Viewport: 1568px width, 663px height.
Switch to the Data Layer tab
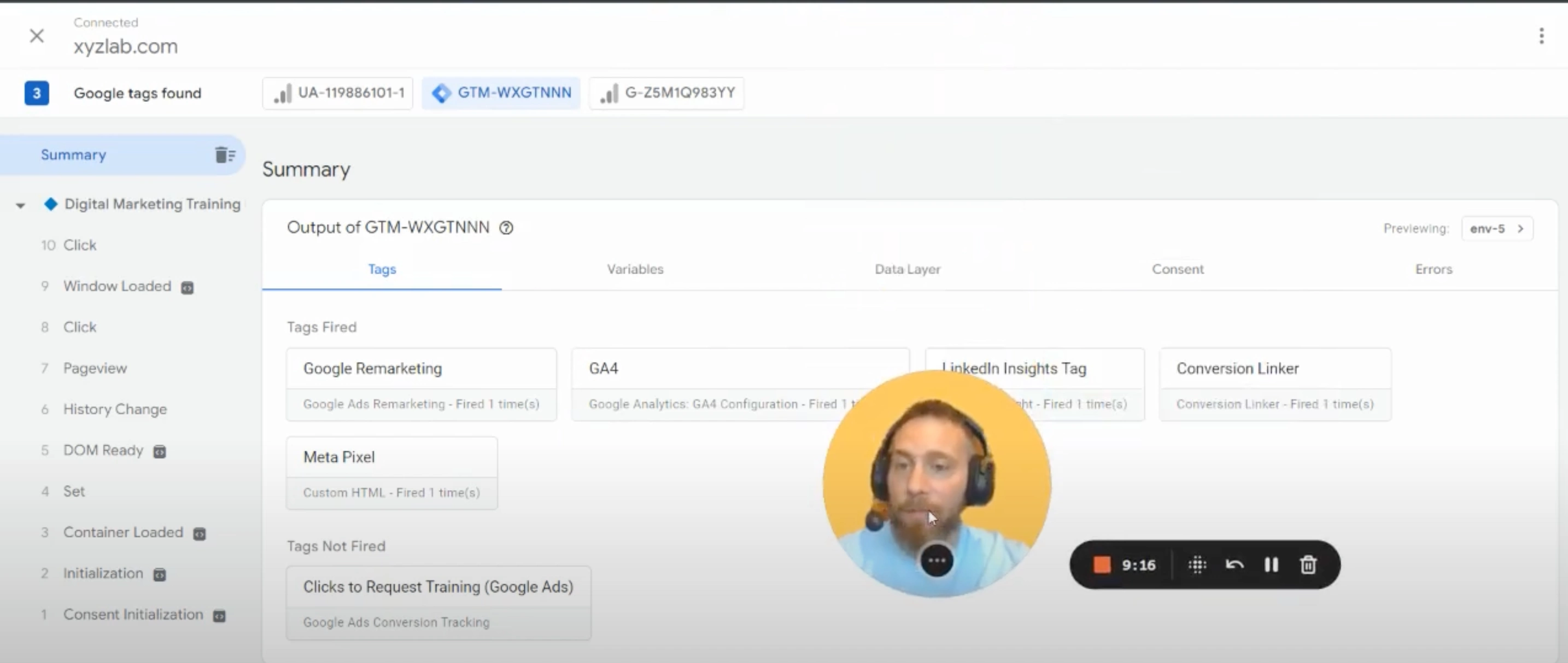click(907, 269)
